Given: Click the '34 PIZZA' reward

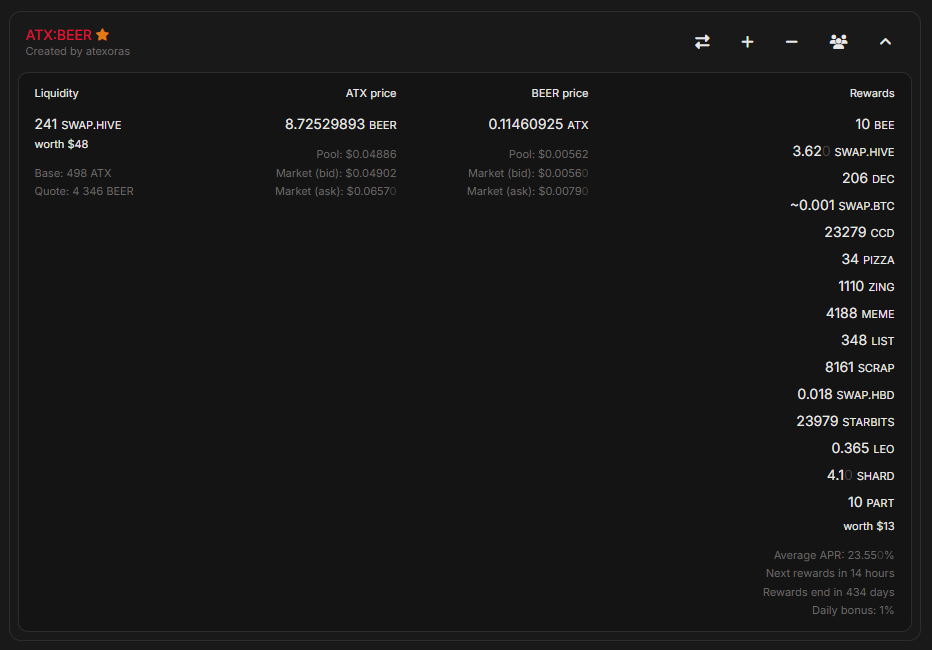Looking at the screenshot, I should [868, 260].
